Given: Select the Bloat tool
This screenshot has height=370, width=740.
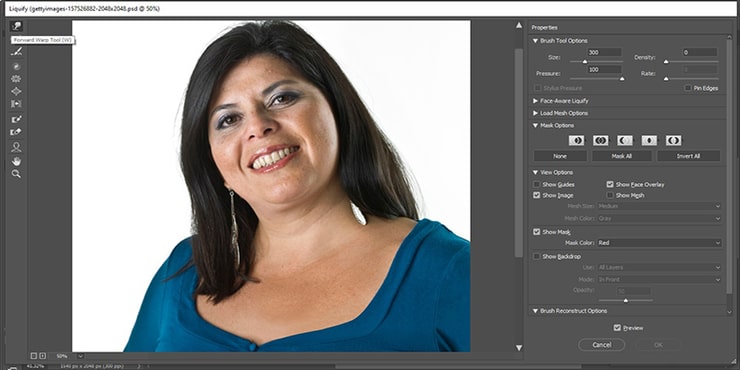Looking at the screenshot, I should coord(16,91).
